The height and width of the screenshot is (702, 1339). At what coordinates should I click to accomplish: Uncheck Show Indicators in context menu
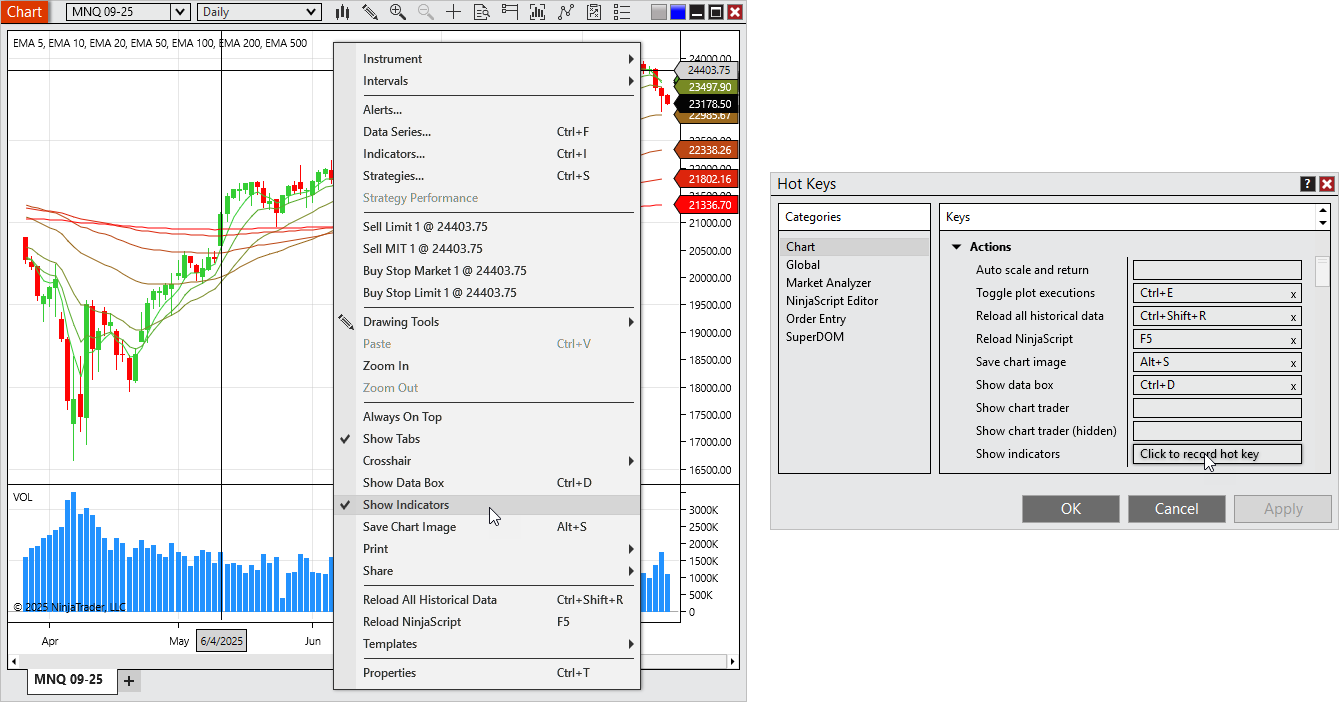[405, 505]
